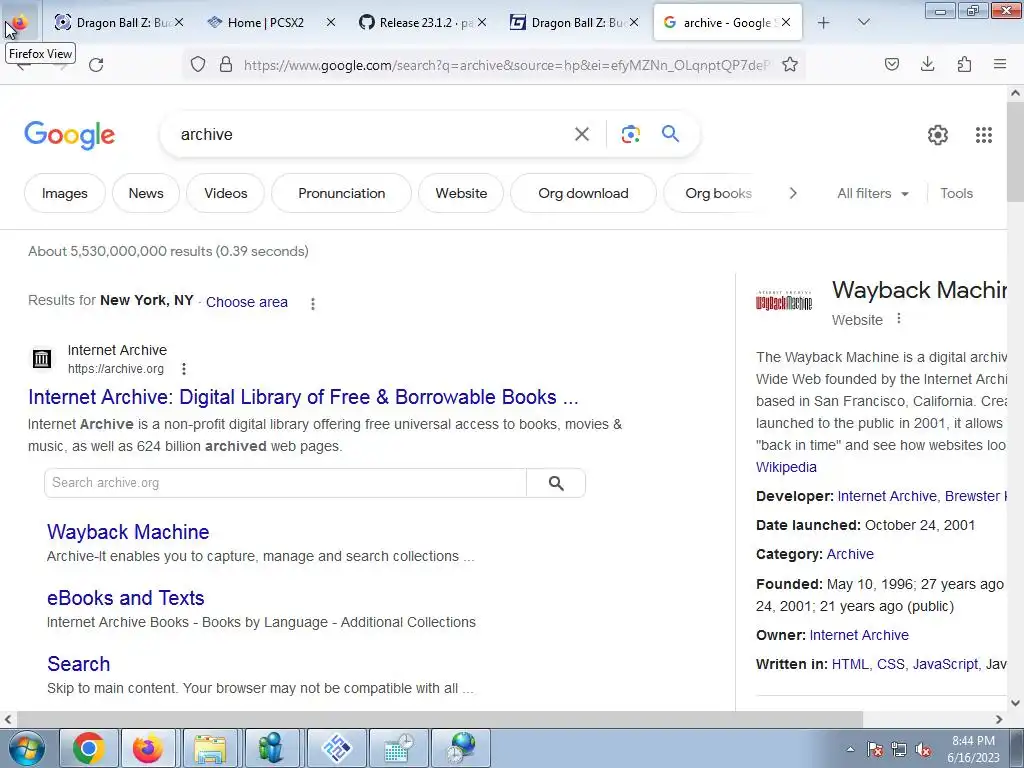Open the eBooks and Texts sitelink
1024x768 pixels.
(x=125, y=598)
